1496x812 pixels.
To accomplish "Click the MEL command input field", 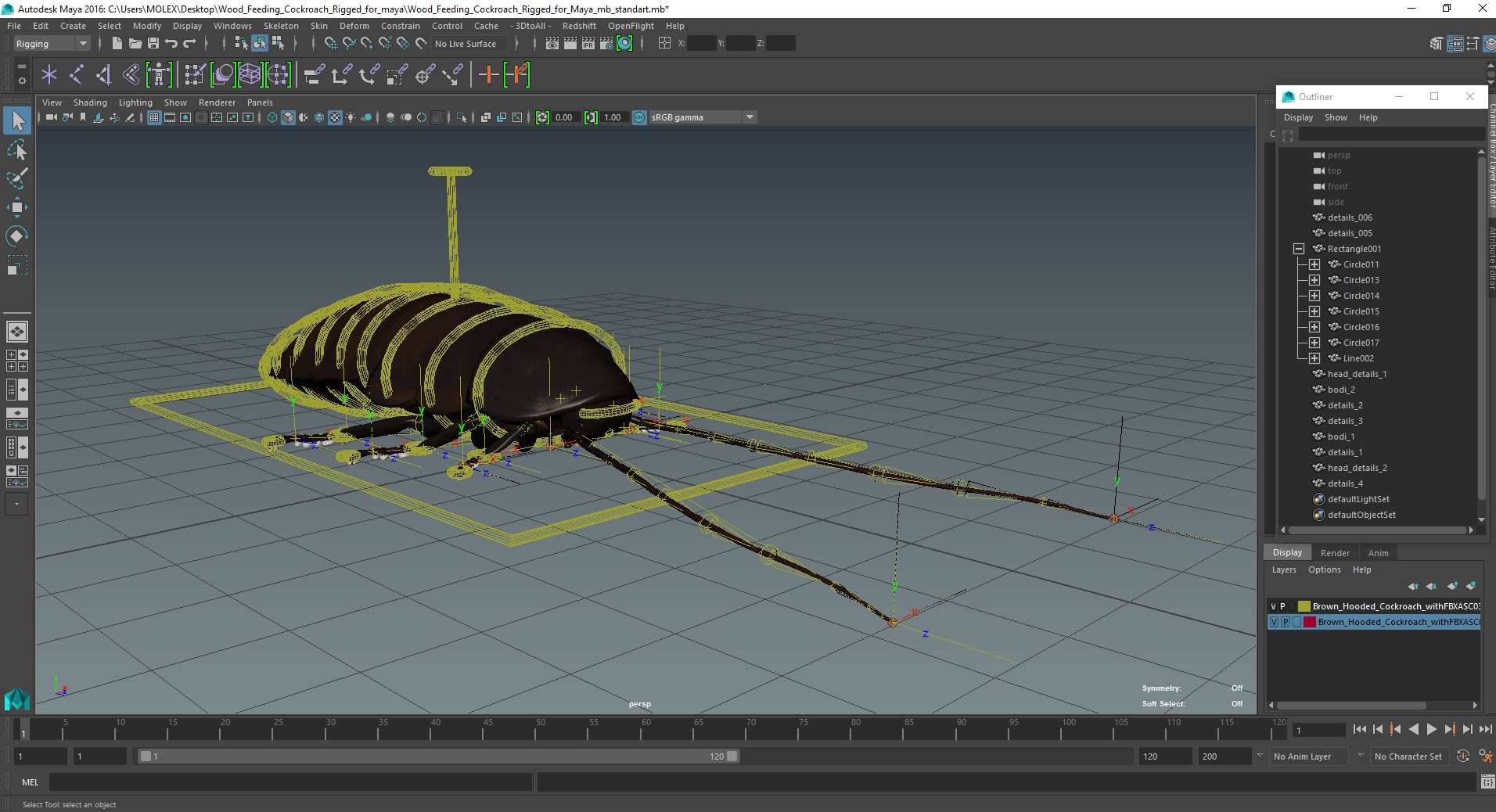I will click(x=290, y=781).
